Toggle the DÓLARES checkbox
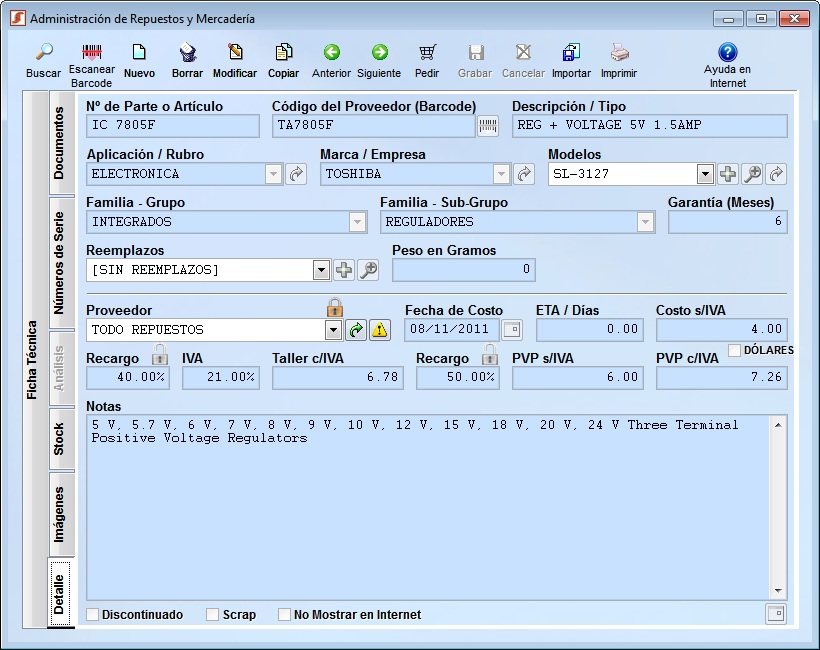Image resolution: width=820 pixels, height=650 pixels. click(734, 350)
